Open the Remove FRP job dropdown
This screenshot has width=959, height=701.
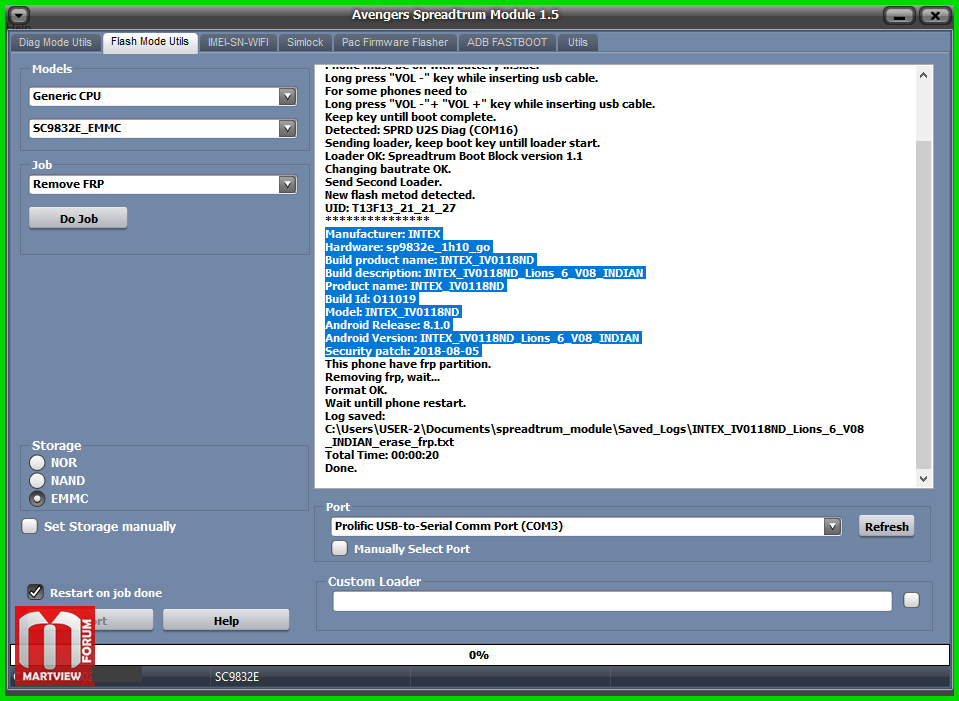click(287, 185)
